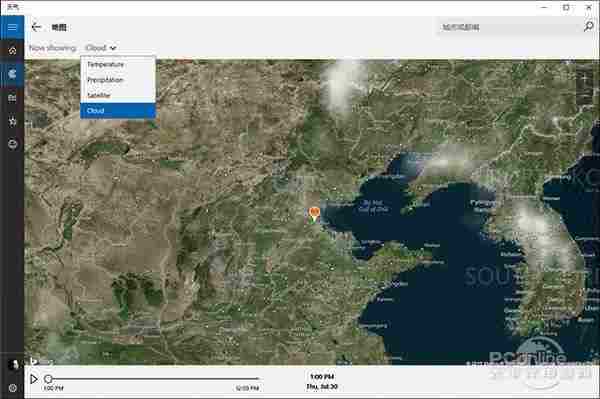Open the hamburger navigation menu
This screenshot has height=399, width=600.
(x=12, y=27)
